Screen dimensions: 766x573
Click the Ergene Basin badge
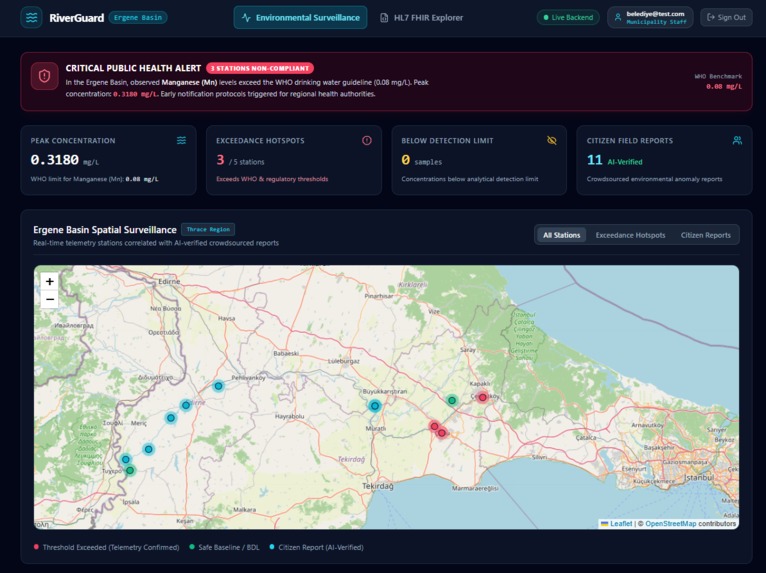[x=138, y=18]
